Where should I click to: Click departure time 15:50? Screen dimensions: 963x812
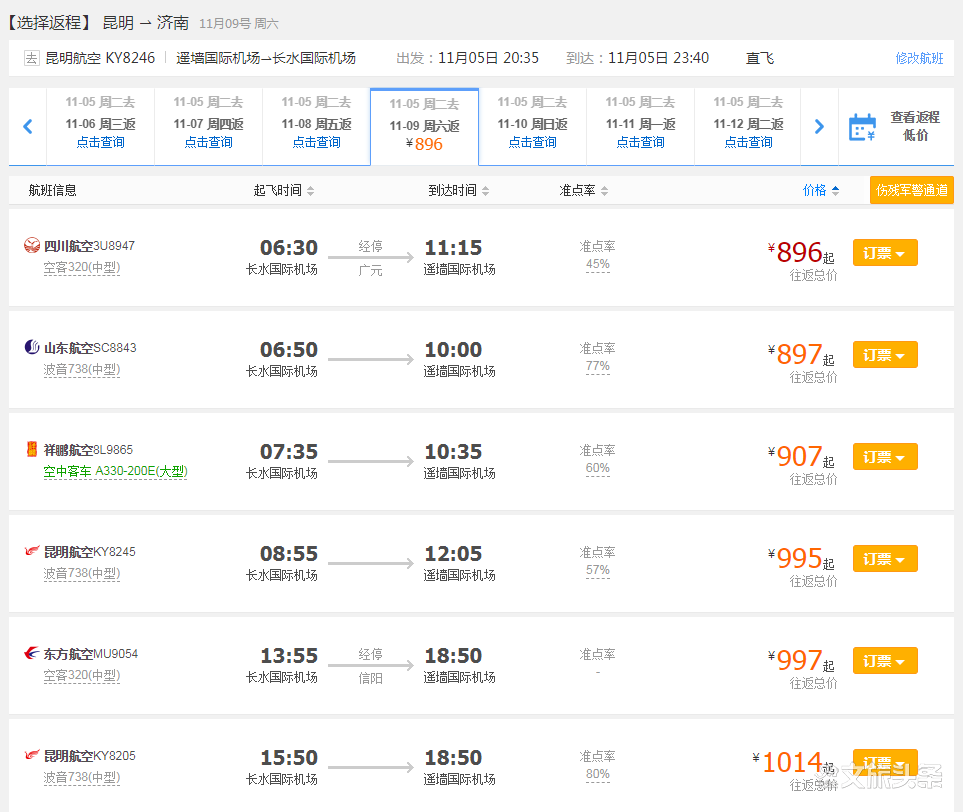[289, 758]
